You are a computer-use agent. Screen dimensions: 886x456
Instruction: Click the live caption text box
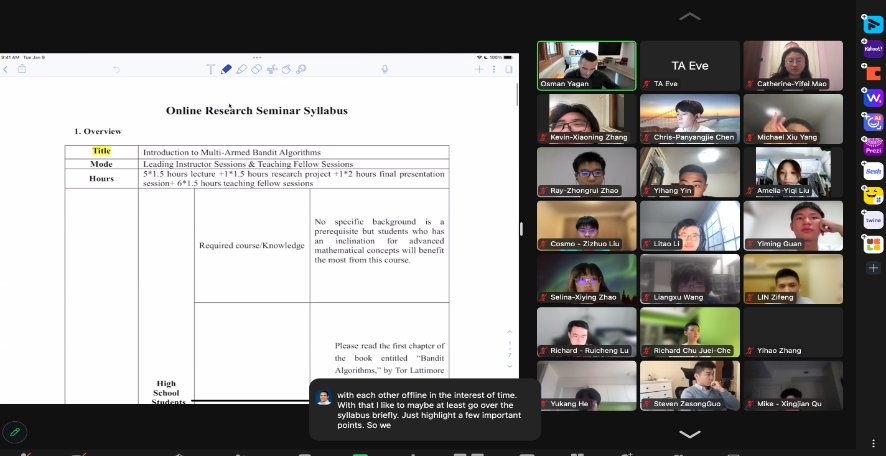point(425,409)
